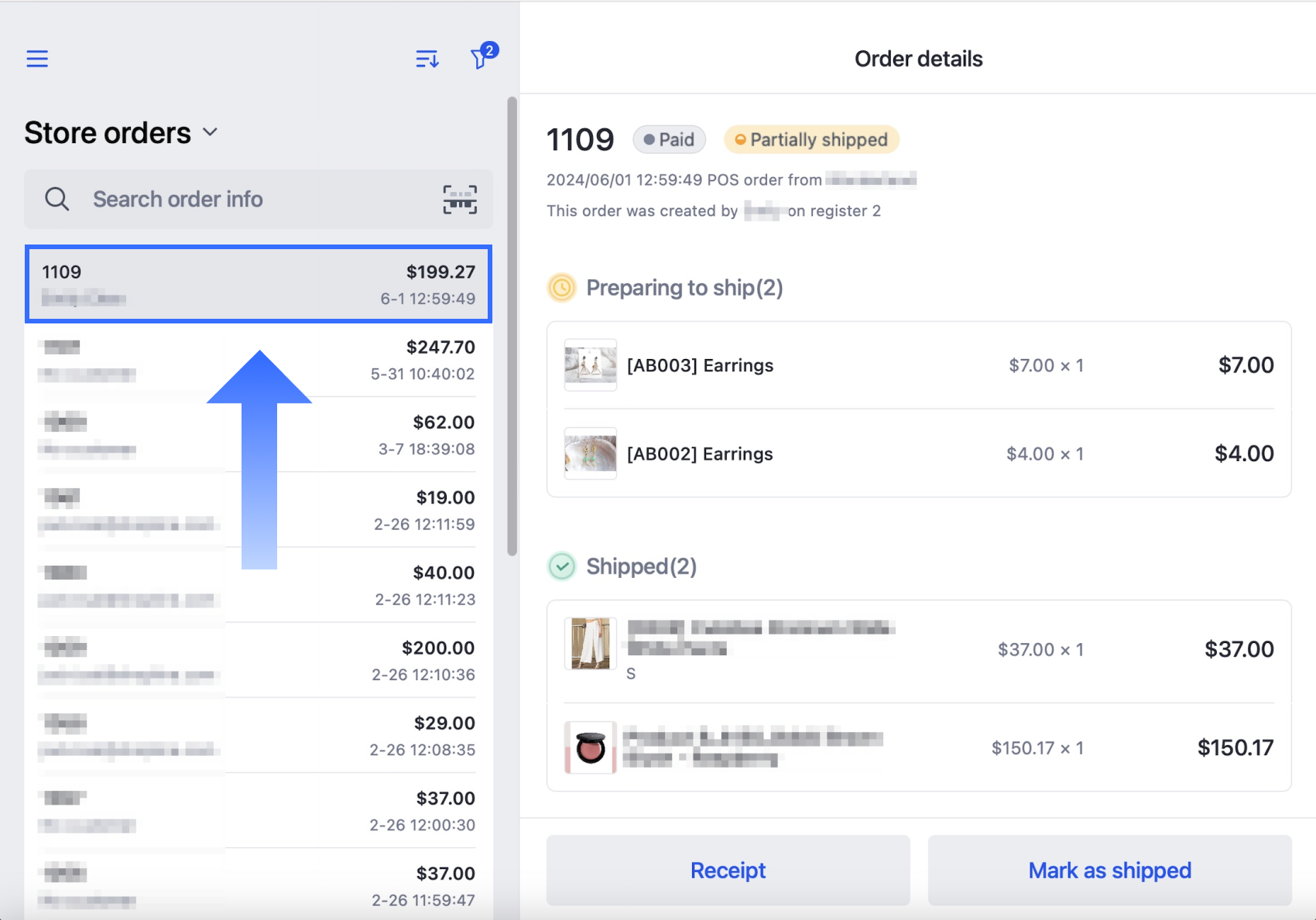Click the Order details heading
This screenshot has height=920, width=1316.
click(919, 59)
